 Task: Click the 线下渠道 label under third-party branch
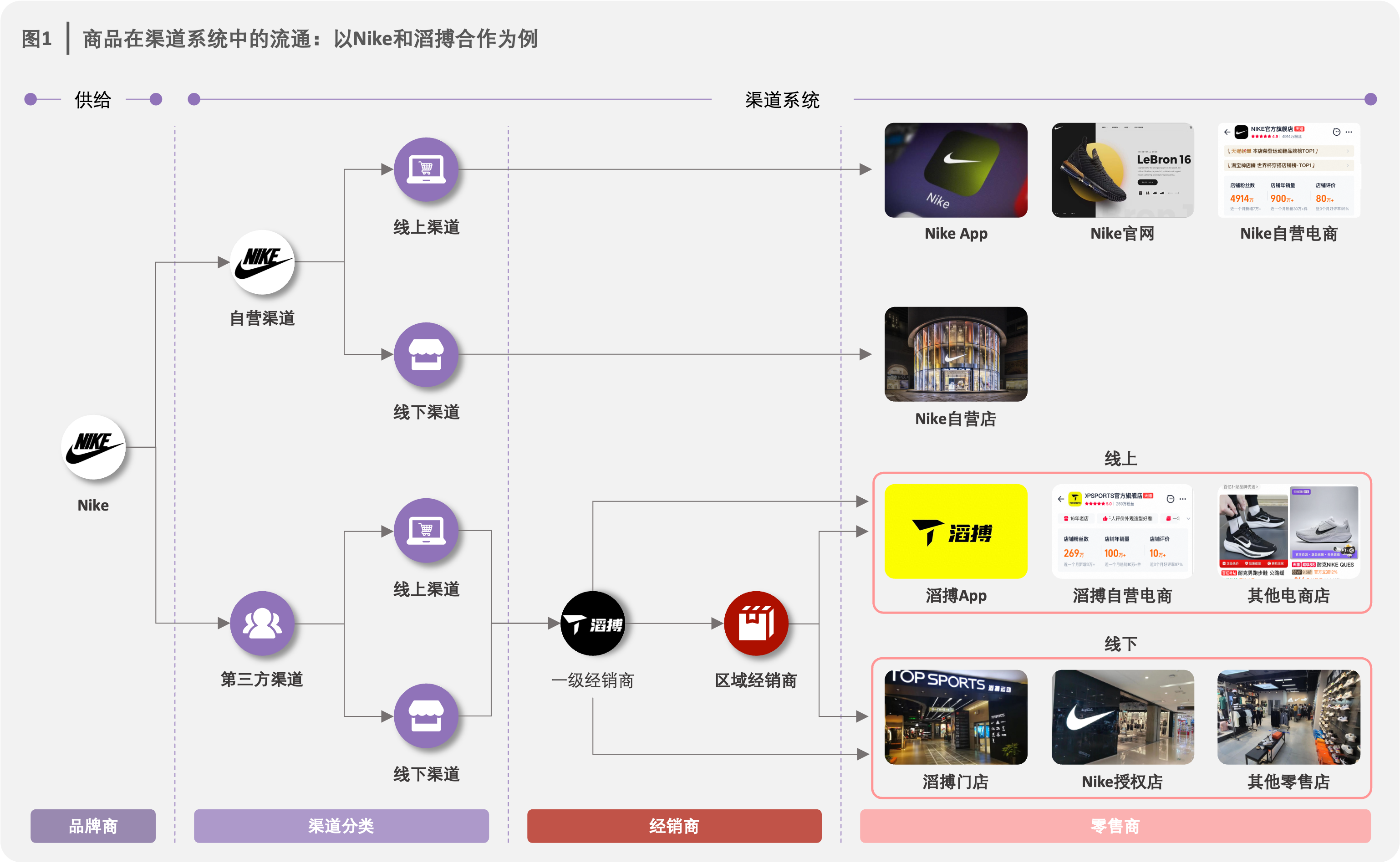coord(426,774)
